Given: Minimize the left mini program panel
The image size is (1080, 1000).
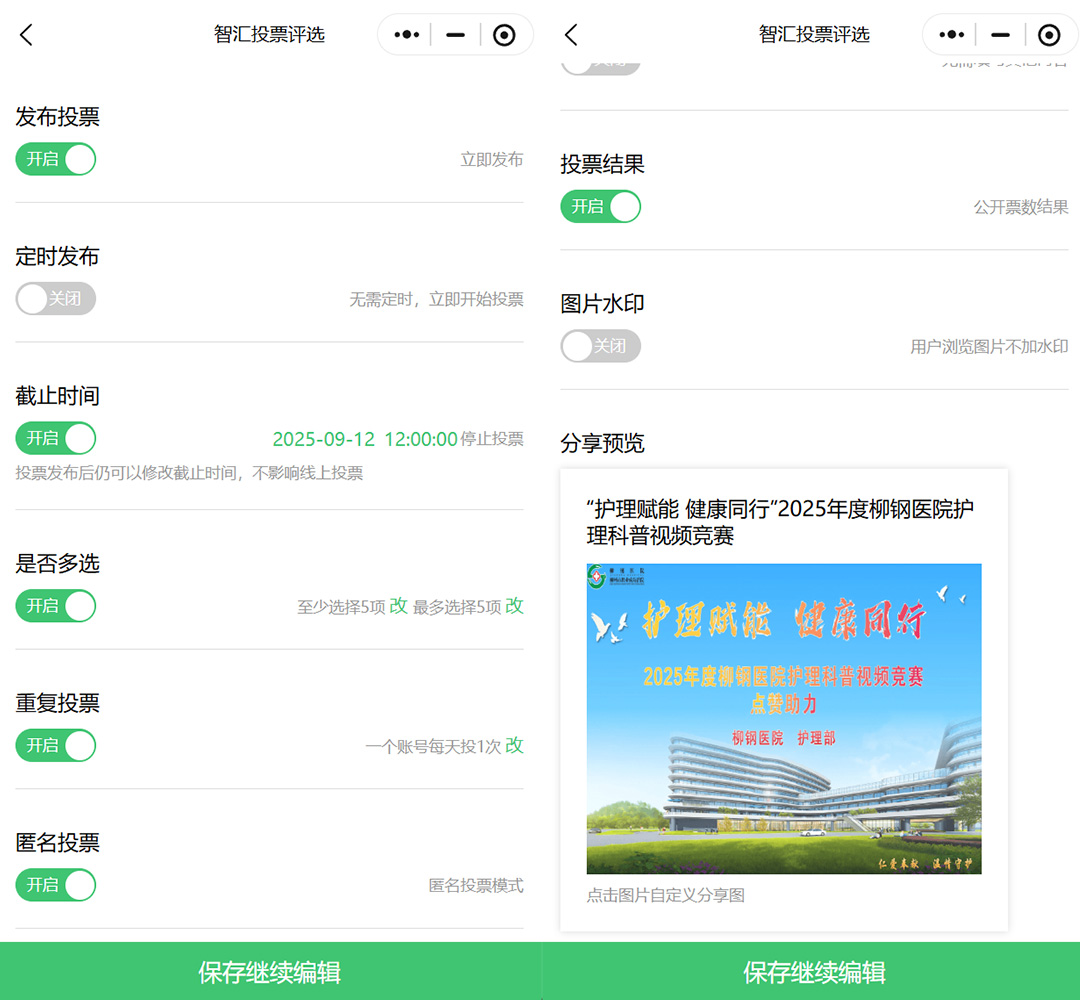Looking at the screenshot, I should 456,35.
